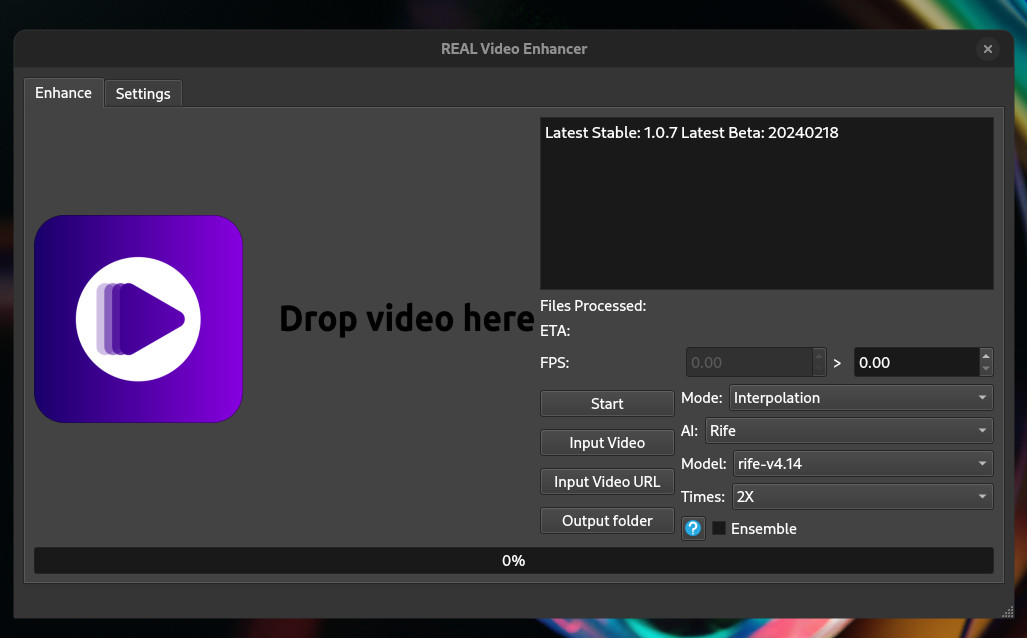The height and width of the screenshot is (638, 1027).
Task: Switch to the Settings tab
Action: (143, 94)
